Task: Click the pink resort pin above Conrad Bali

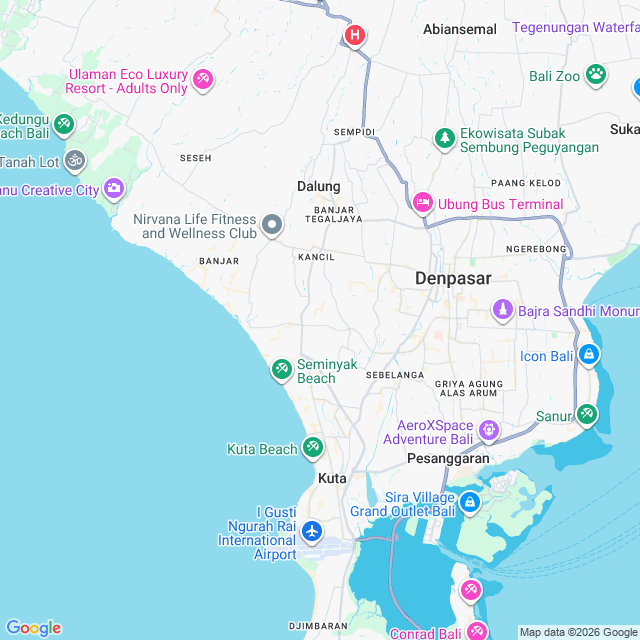Action: tap(471, 591)
